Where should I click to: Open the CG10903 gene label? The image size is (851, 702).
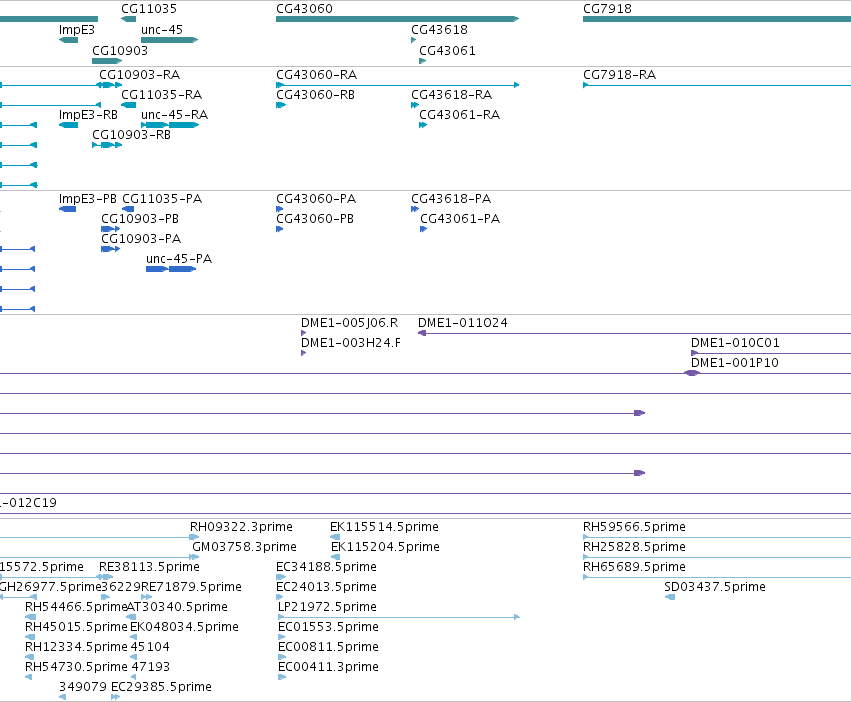click(x=120, y=50)
